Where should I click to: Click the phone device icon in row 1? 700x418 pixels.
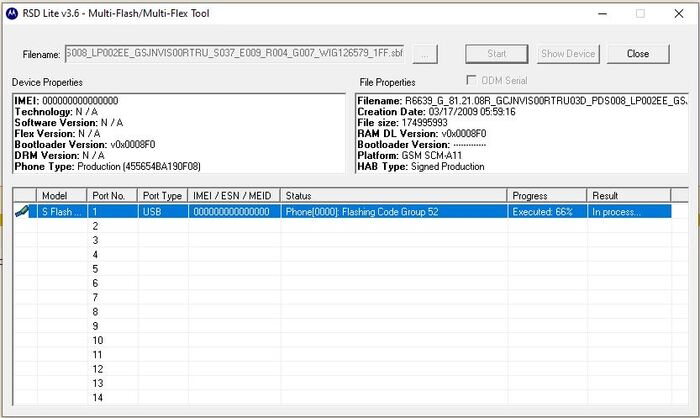[22, 211]
